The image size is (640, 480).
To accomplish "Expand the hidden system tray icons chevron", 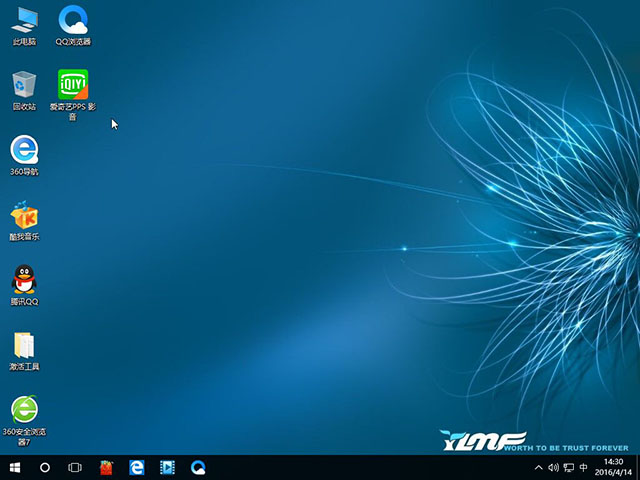I will (x=539, y=467).
